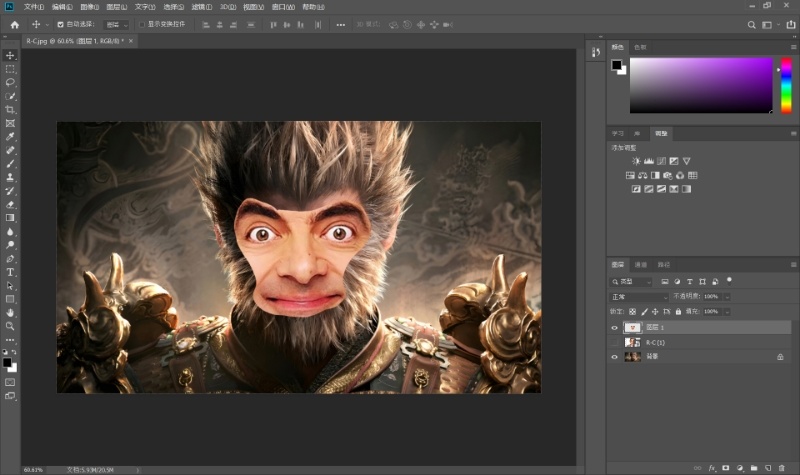Select the 图层 1 layer thumbnail

[x=632, y=327]
